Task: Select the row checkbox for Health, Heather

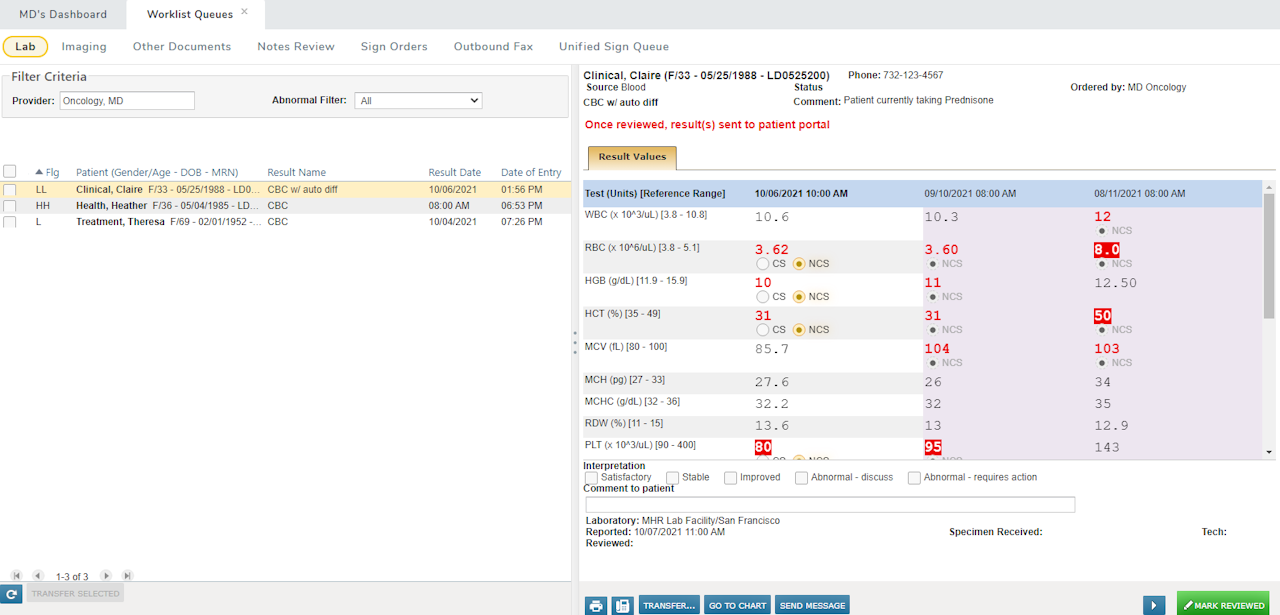Action: [x=9, y=205]
